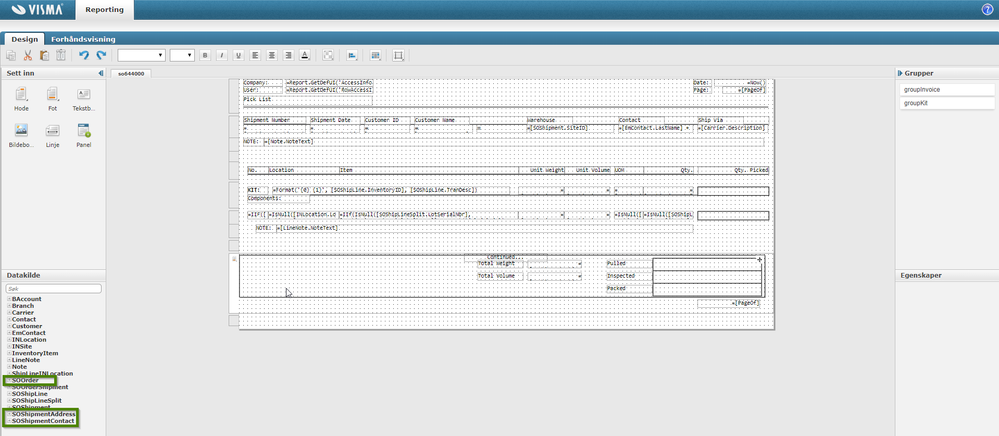Toggle center text alignment
Viewport: 999px width, 436px height.
click(x=271, y=55)
